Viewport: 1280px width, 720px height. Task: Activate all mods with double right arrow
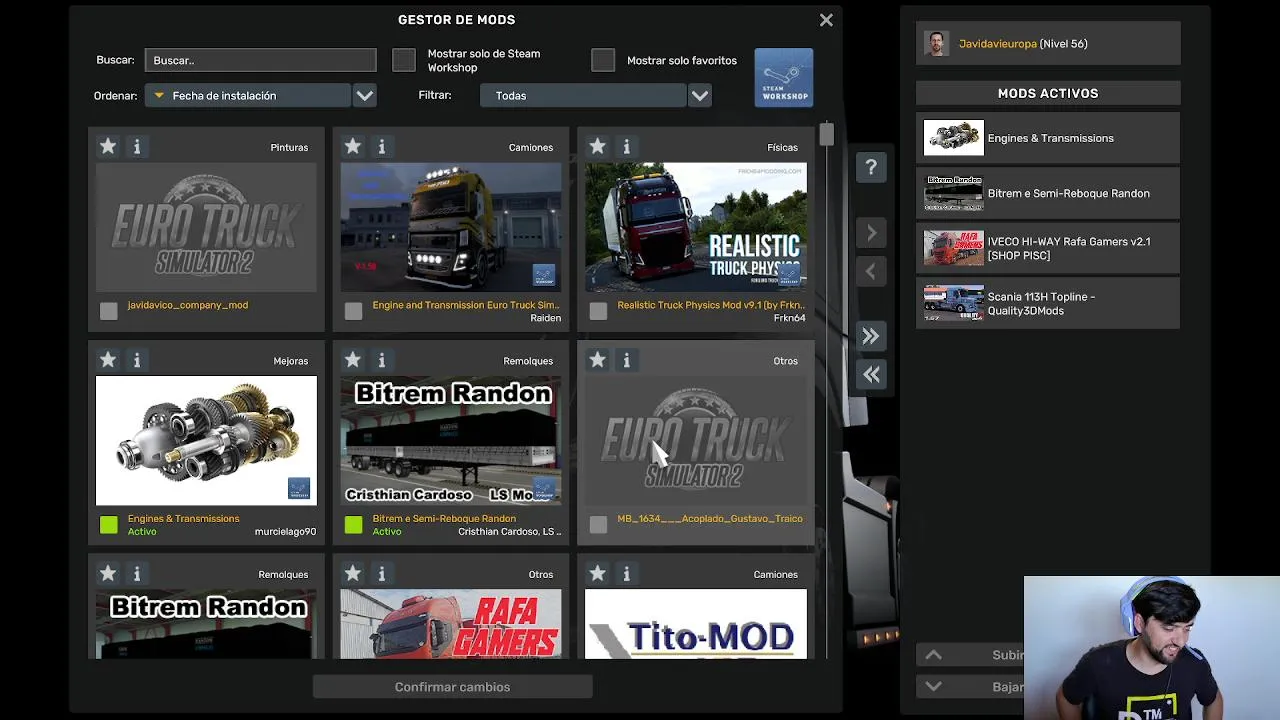[871, 336]
